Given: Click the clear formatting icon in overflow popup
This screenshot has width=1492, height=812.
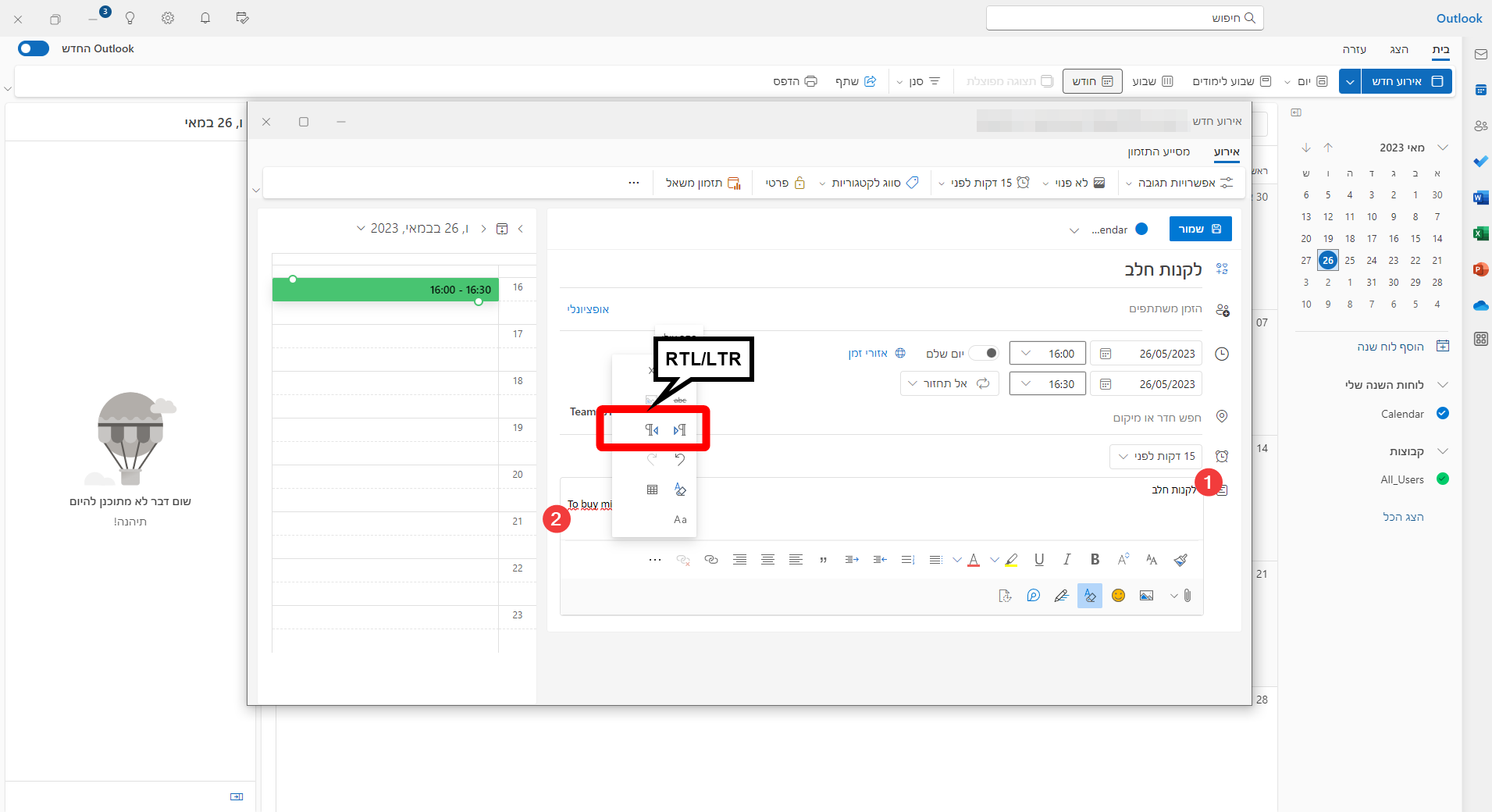Looking at the screenshot, I should tap(680, 490).
